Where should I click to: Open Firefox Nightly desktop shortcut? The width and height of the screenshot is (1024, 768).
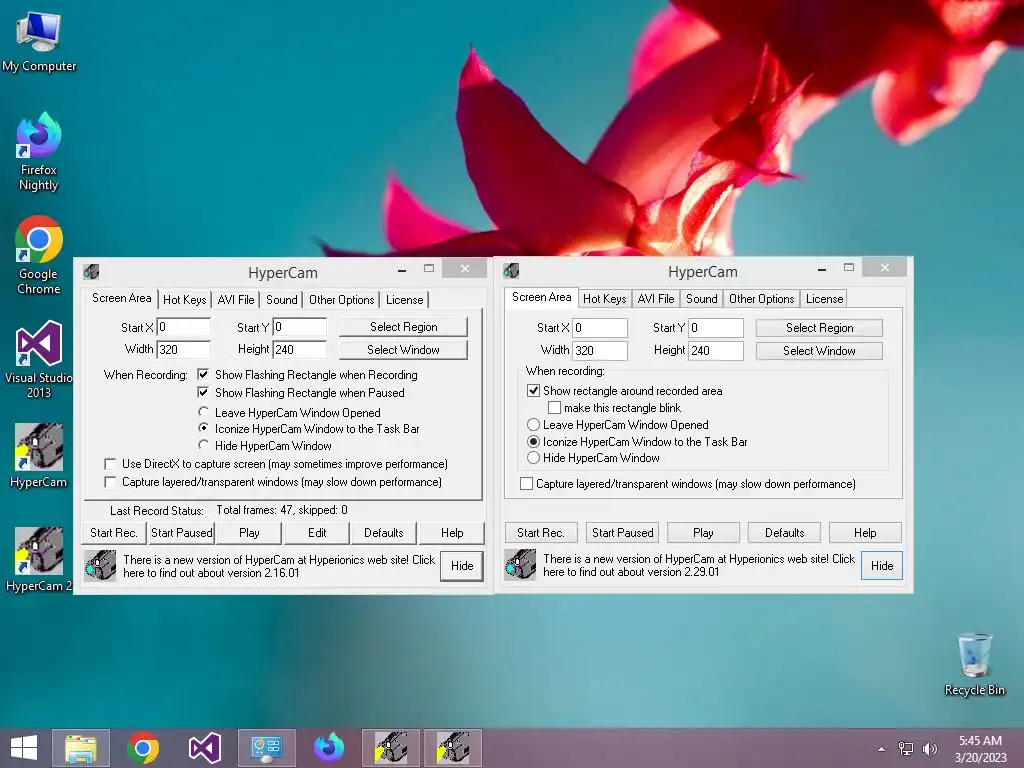pos(39,152)
